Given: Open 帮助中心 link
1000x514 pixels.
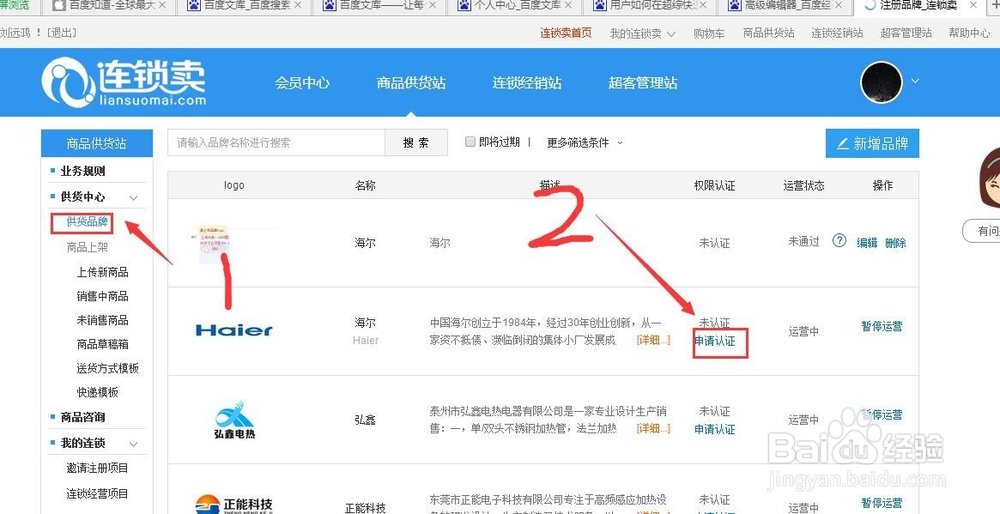Looking at the screenshot, I should pos(969,33).
